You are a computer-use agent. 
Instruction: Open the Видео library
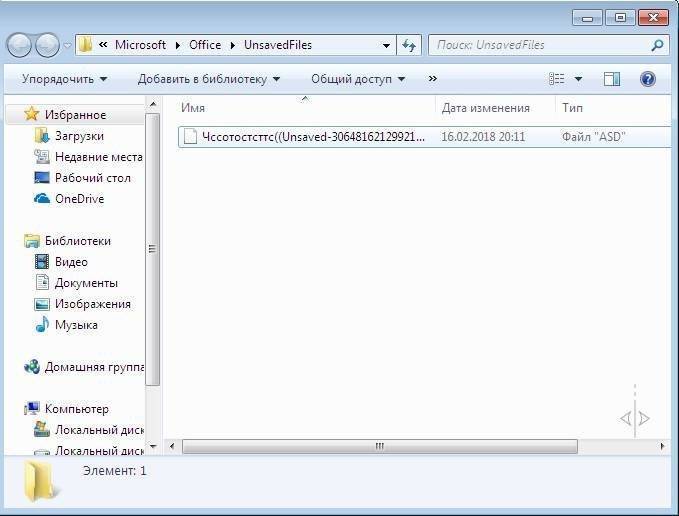coord(71,262)
